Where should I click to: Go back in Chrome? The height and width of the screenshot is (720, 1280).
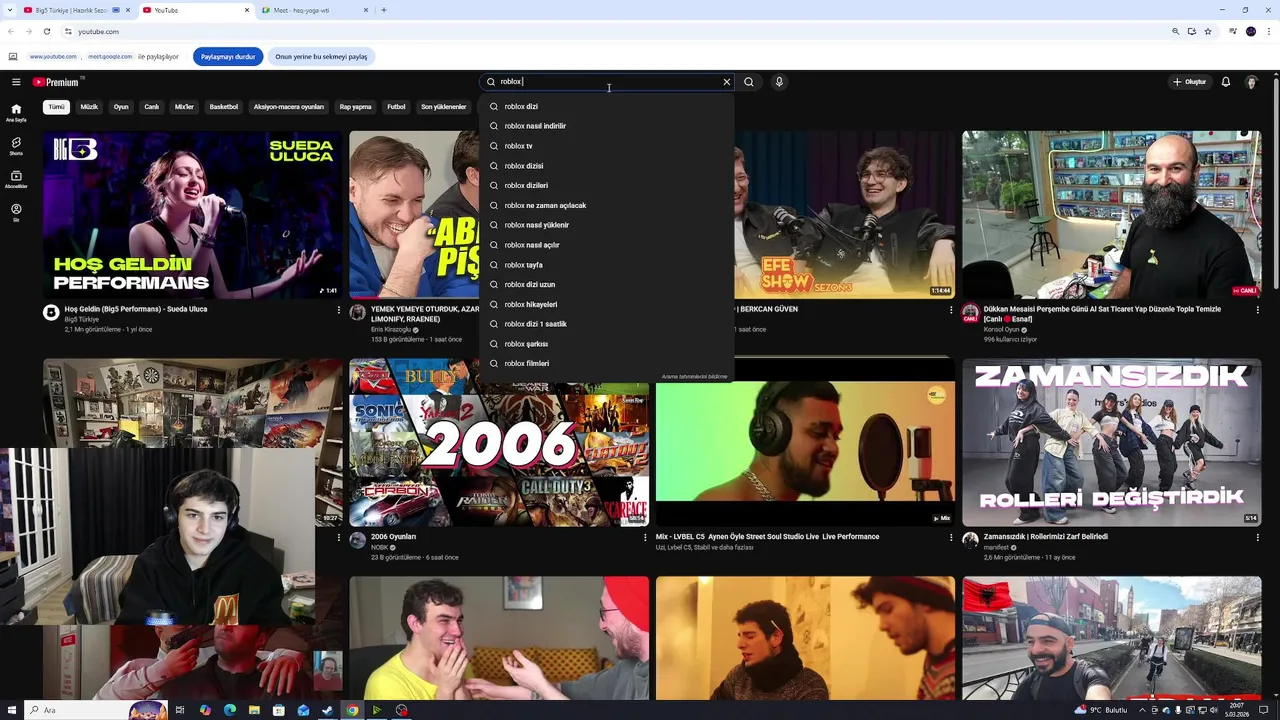point(11,31)
